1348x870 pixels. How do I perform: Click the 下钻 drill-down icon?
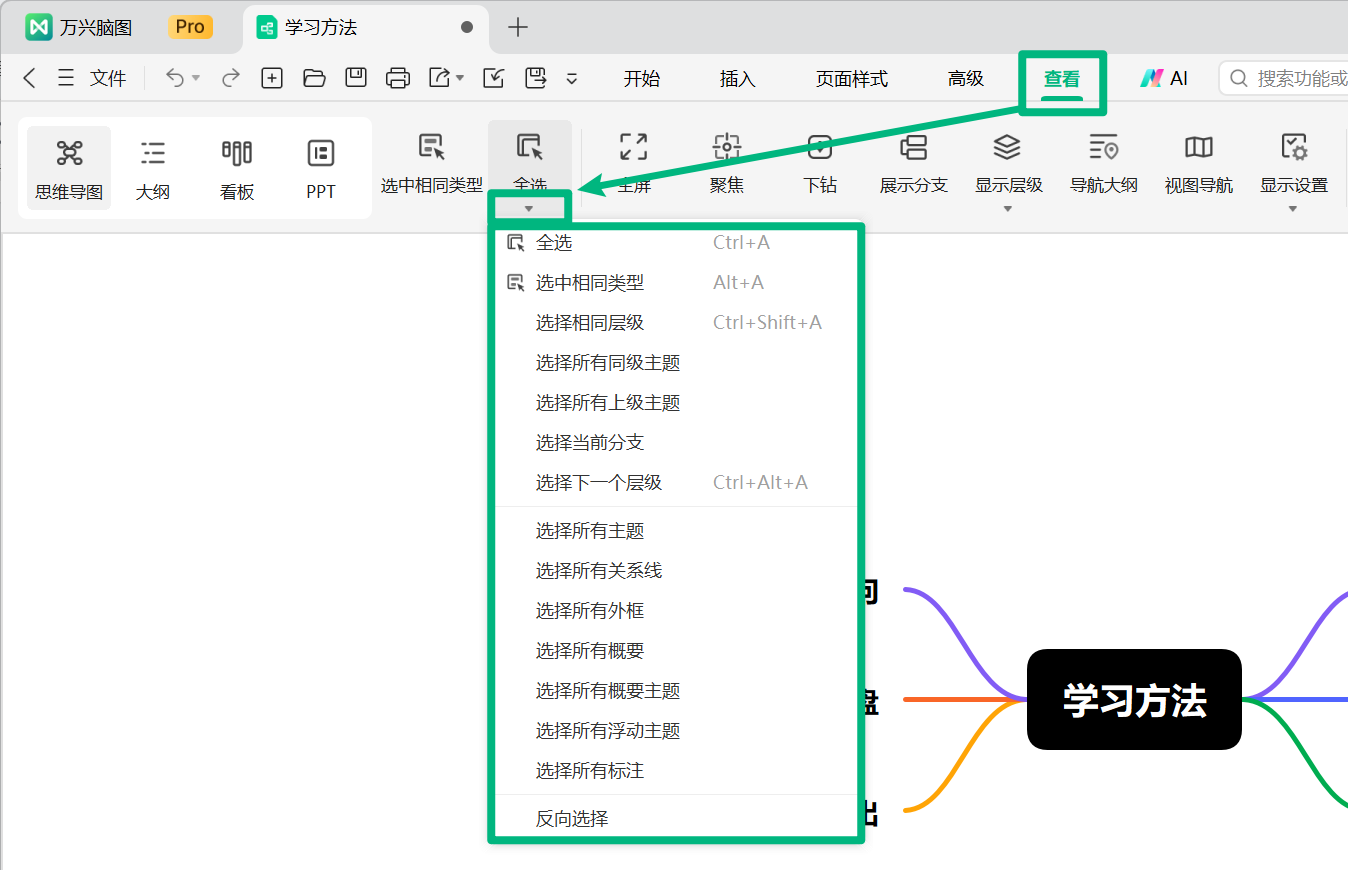820,148
